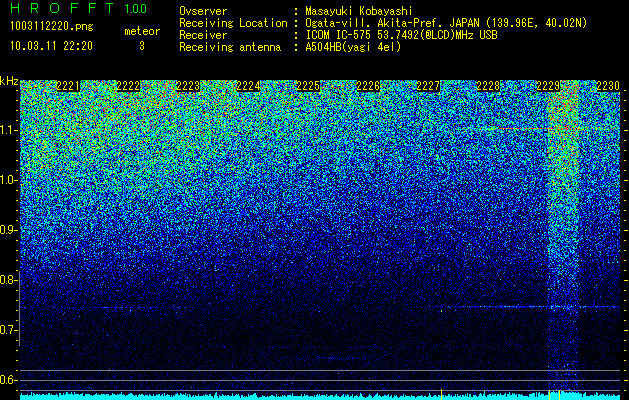Click the meteor count value 3
629x400 pixels.
coord(142,46)
